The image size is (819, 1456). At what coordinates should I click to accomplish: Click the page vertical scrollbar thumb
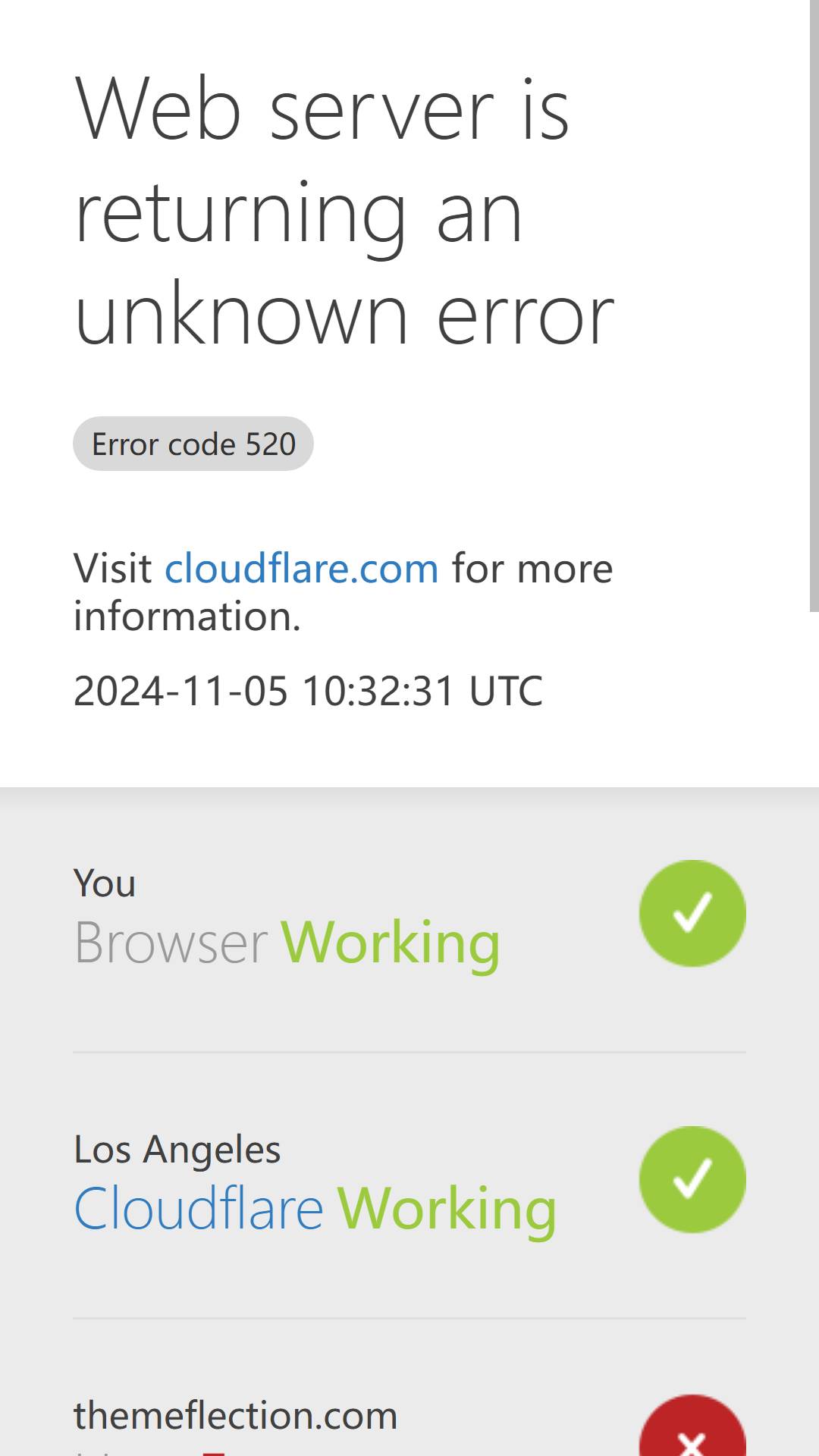click(814, 306)
